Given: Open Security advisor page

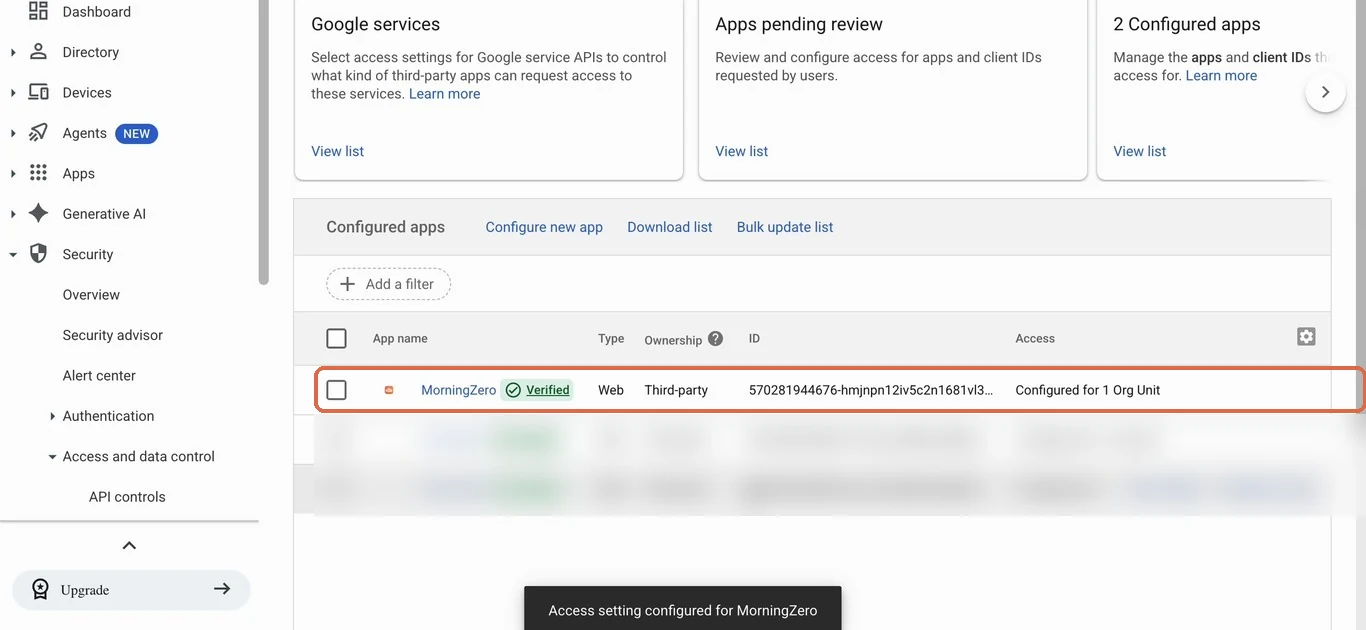Looking at the screenshot, I should point(113,335).
